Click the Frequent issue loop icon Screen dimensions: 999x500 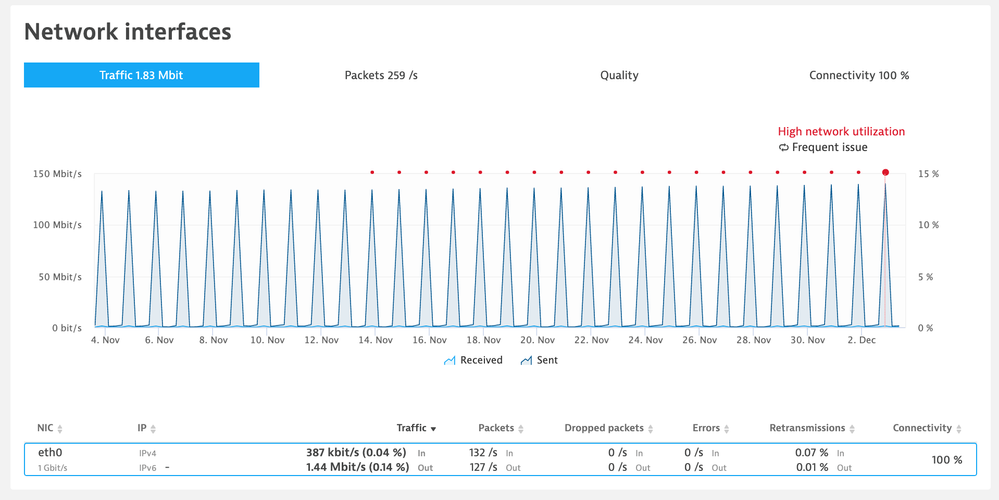(x=784, y=147)
